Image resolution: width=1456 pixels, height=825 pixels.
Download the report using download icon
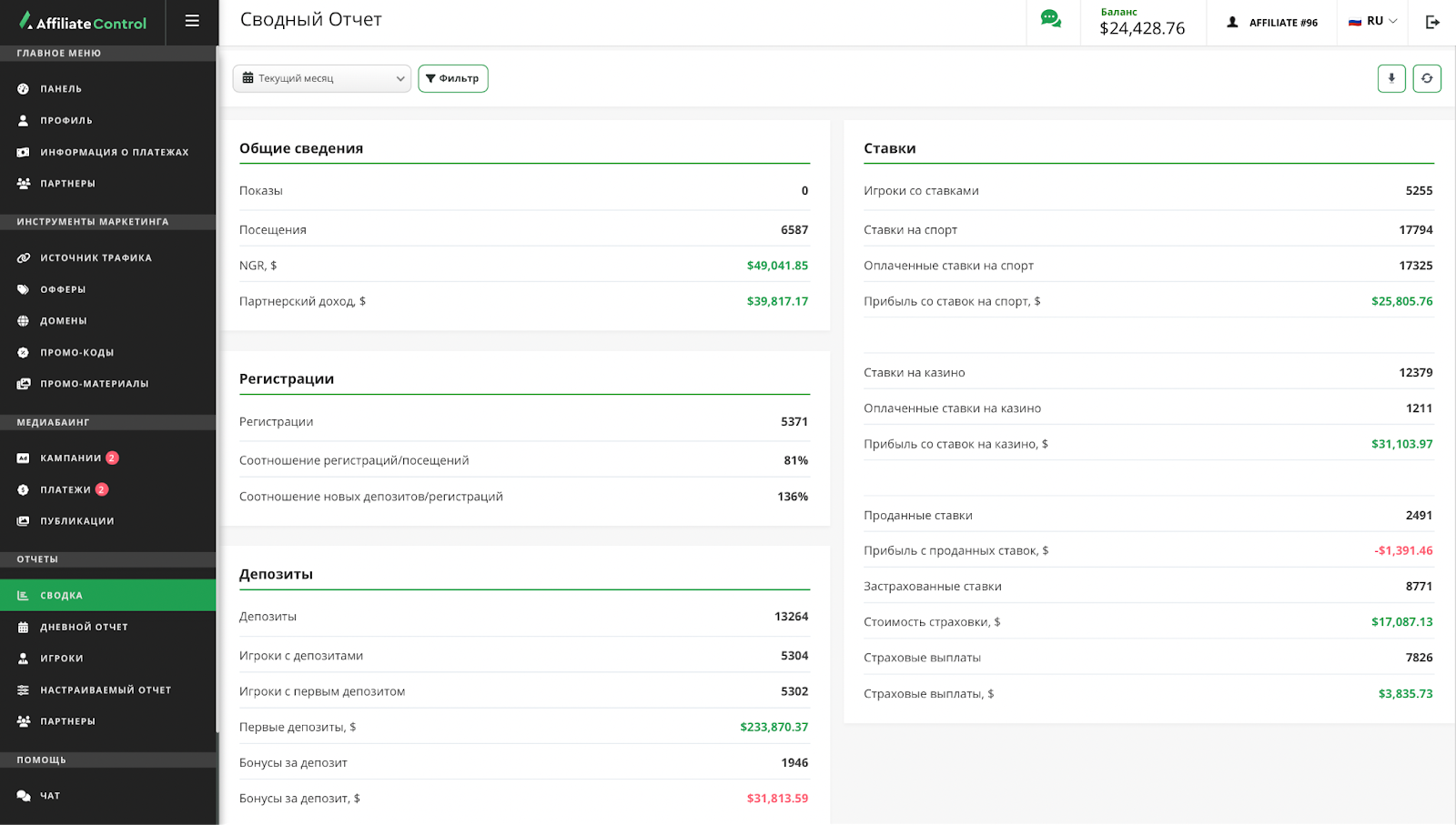[x=1390, y=78]
